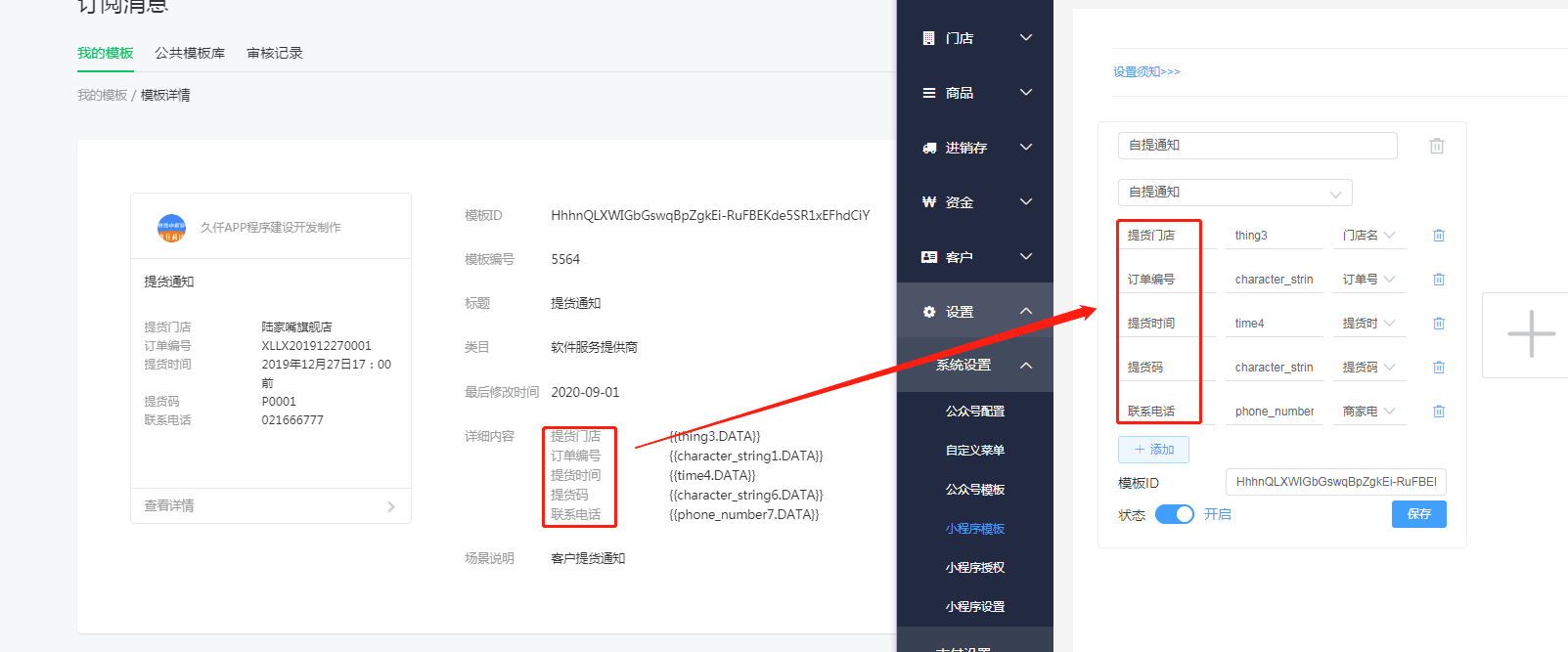Viewport: 1568px width, 652px height.
Task: Expand the 门店 sidebar menu chevron
Action: (1026, 37)
